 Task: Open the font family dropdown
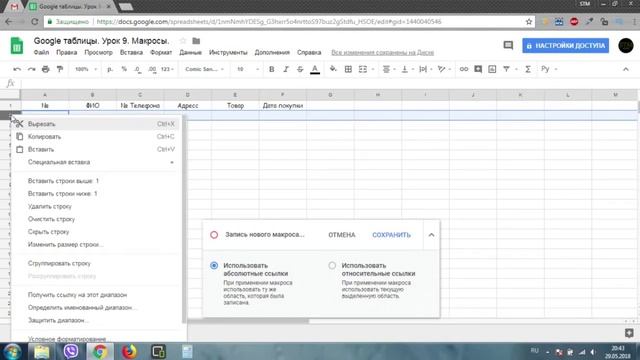click(x=204, y=69)
